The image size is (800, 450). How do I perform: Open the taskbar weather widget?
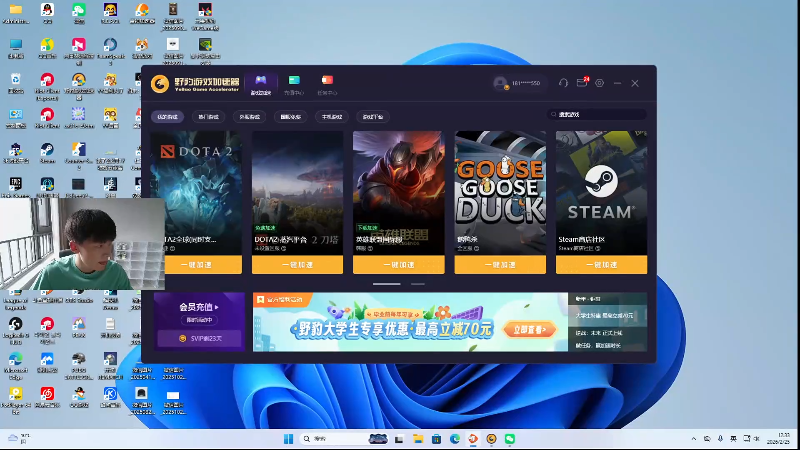(18, 439)
